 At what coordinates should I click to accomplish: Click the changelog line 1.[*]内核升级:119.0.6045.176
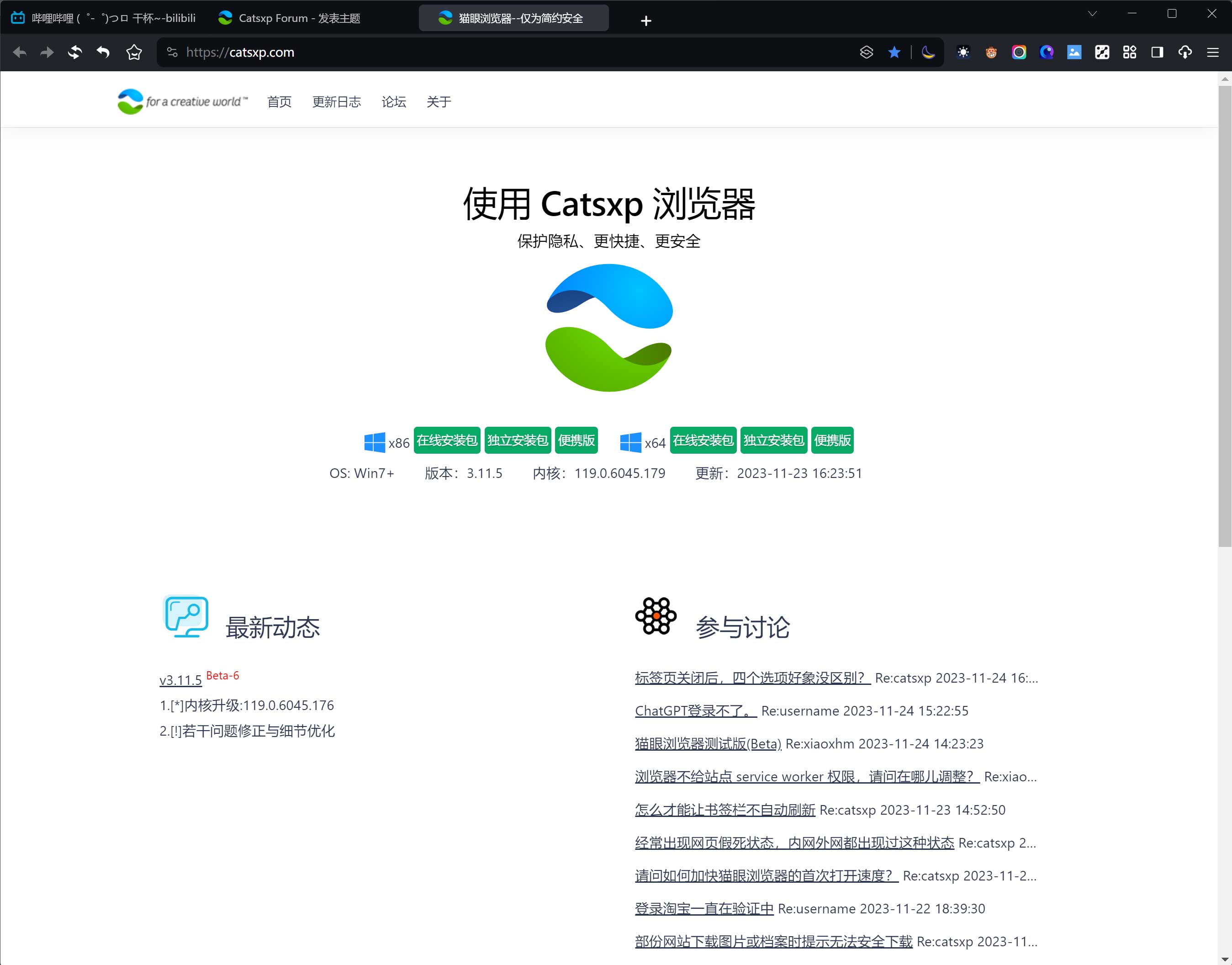pyautogui.click(x=247, y=705)
